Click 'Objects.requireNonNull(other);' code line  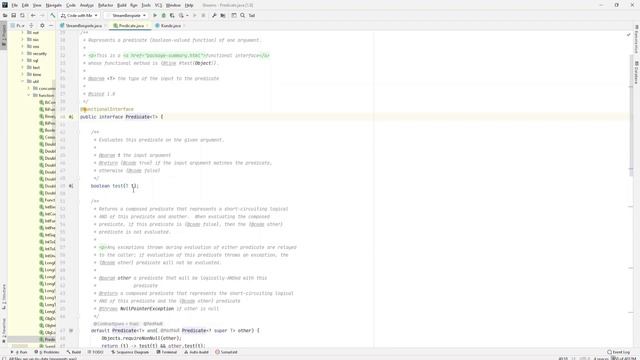(x=141, y=338)
